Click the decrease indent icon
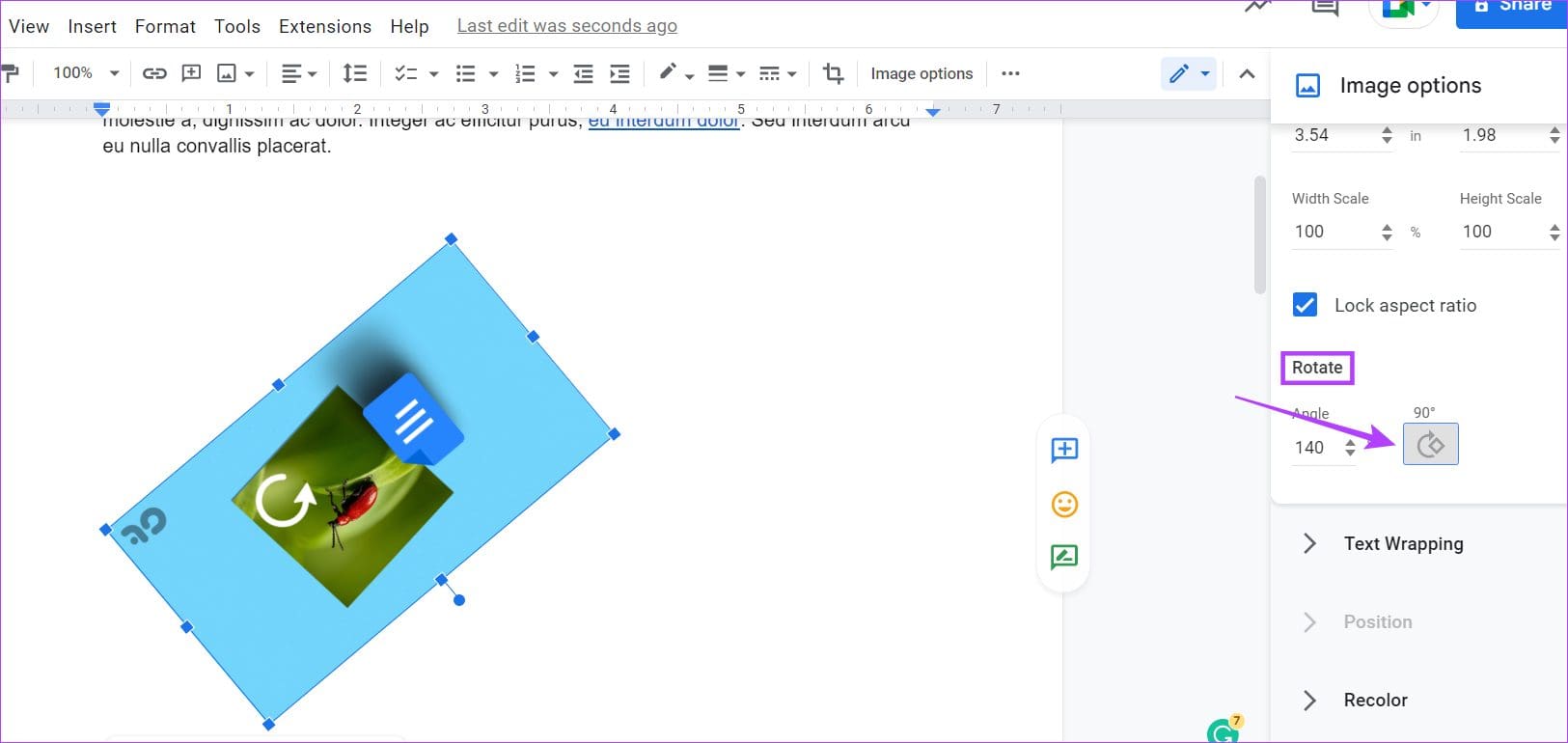This screenshot has height=743, width=1568. [584, 73]
